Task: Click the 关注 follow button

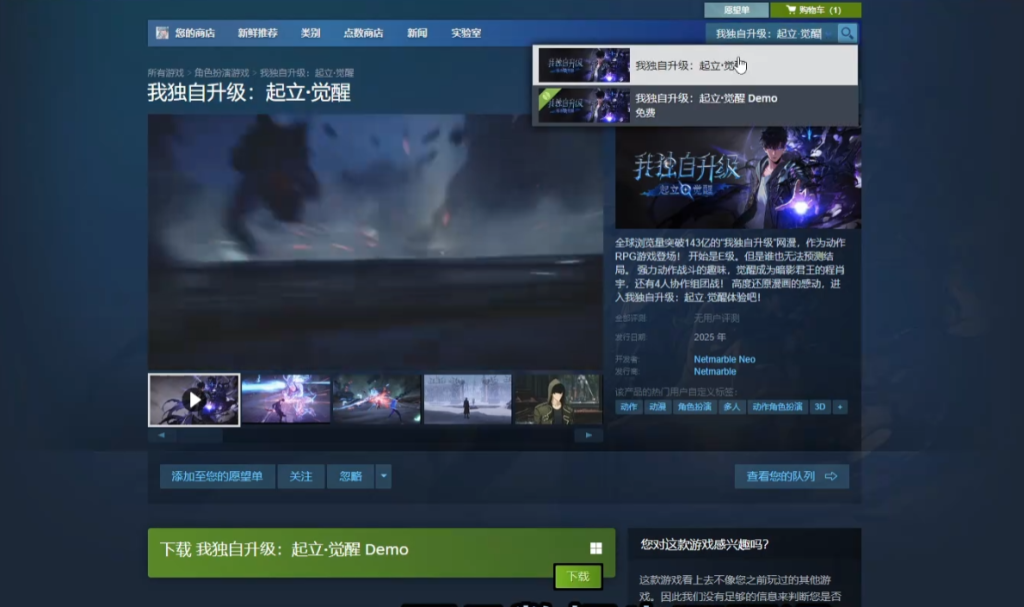Action: click(x=300, y=476)
